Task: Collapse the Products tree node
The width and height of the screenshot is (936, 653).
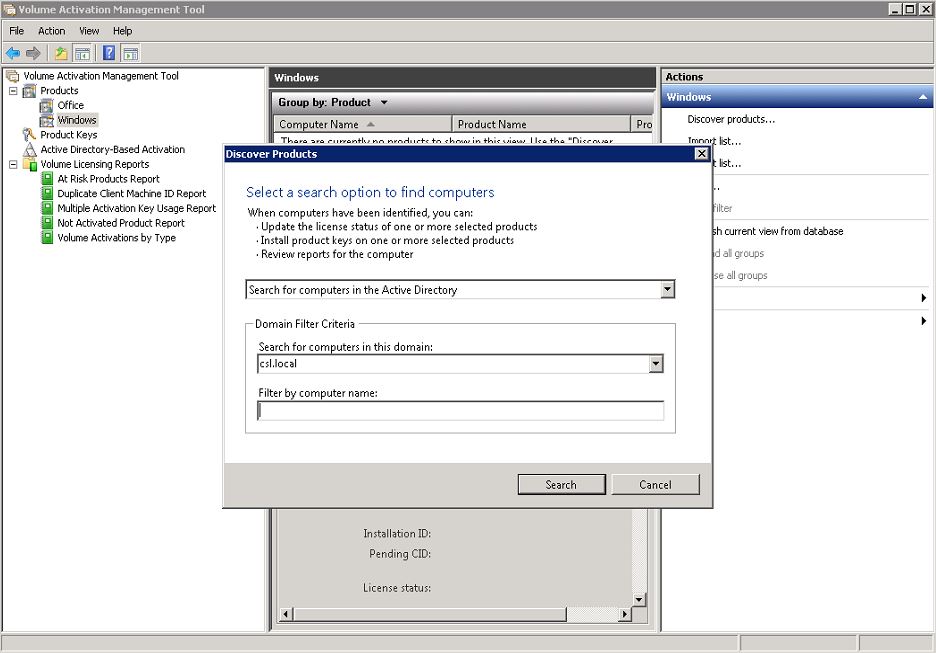Action: [13, 91]
